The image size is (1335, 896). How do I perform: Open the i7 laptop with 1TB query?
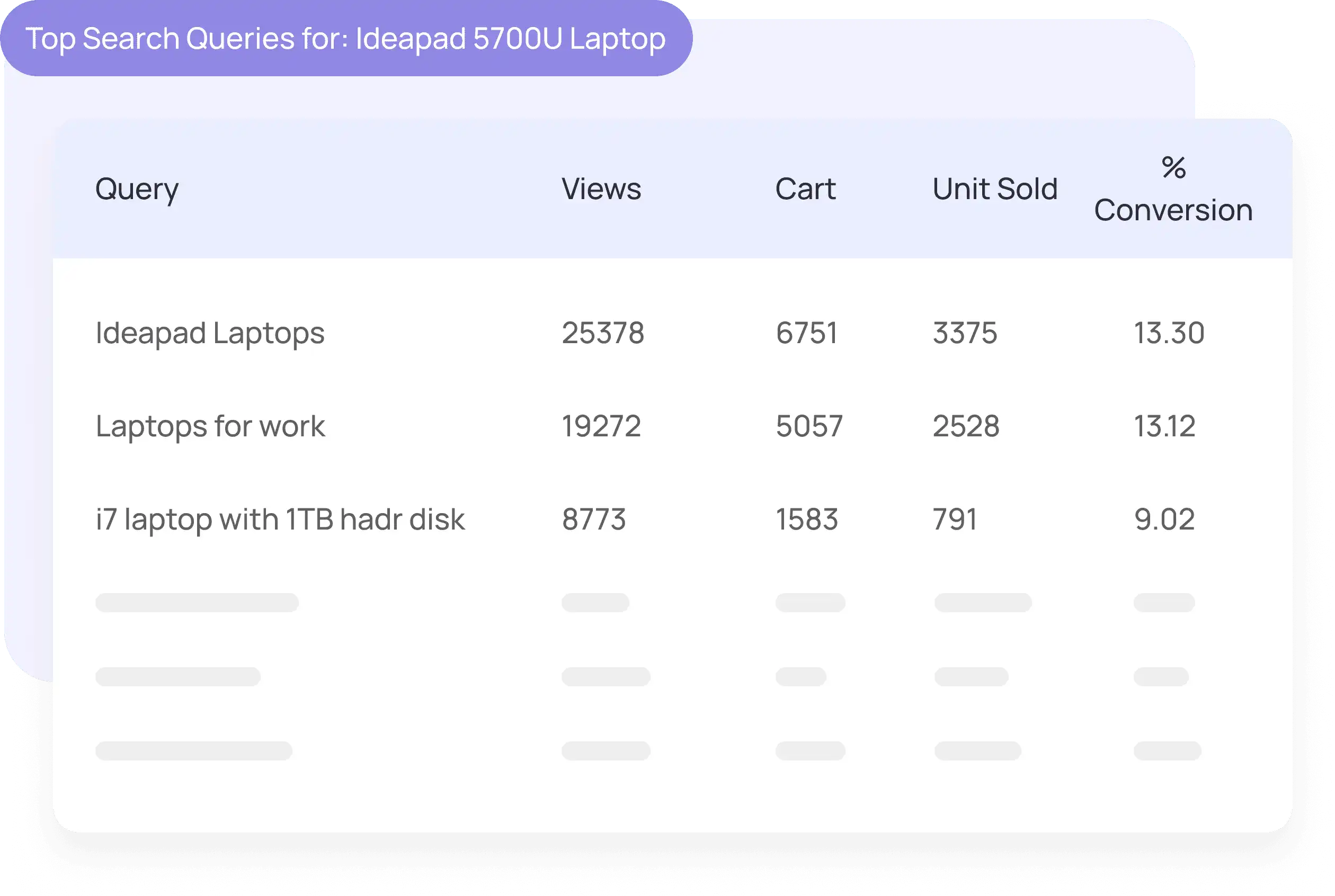click(280, 519)
